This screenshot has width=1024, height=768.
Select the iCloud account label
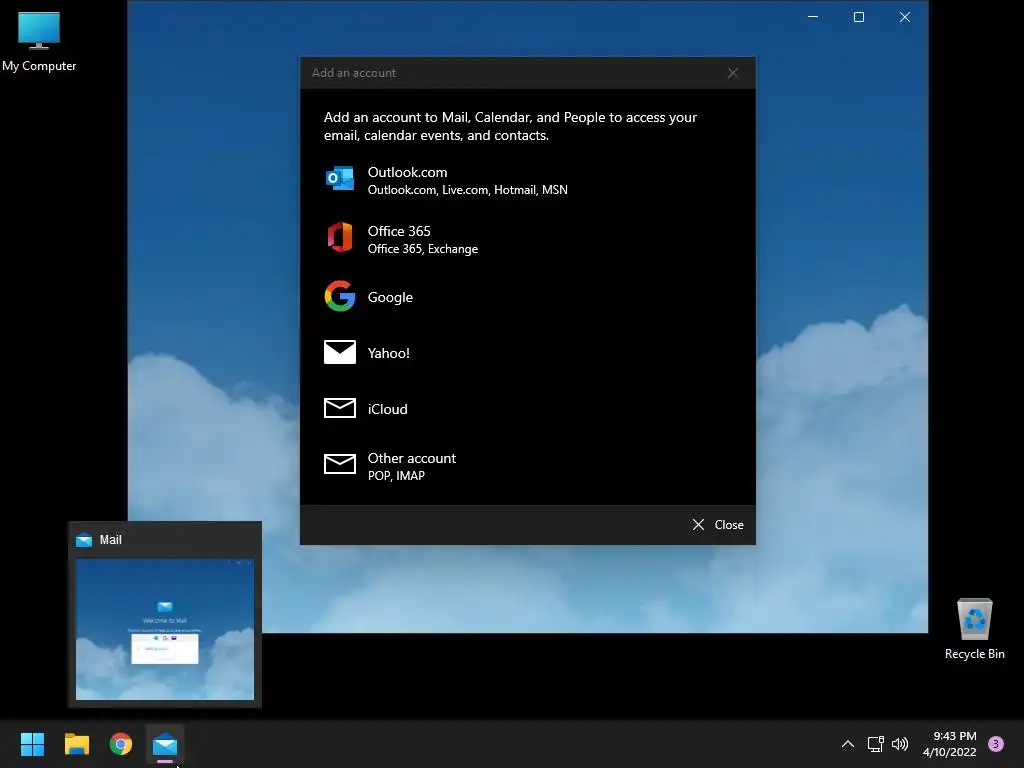point(387,409)
